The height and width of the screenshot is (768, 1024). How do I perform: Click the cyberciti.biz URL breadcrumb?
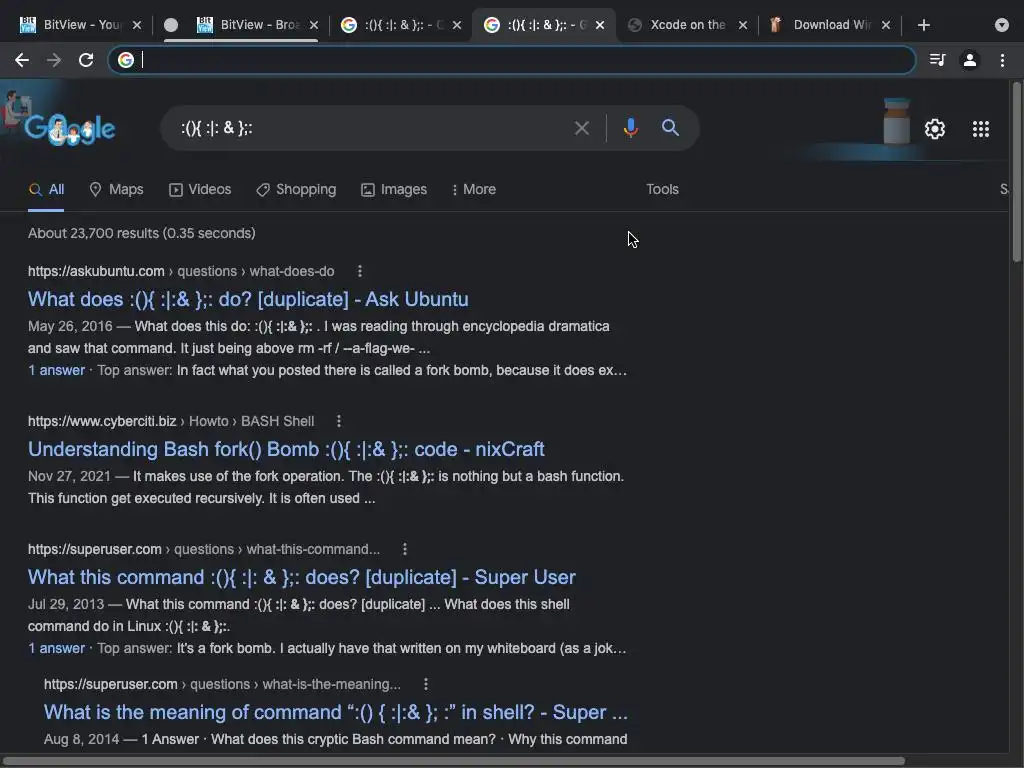pos(171,421)
